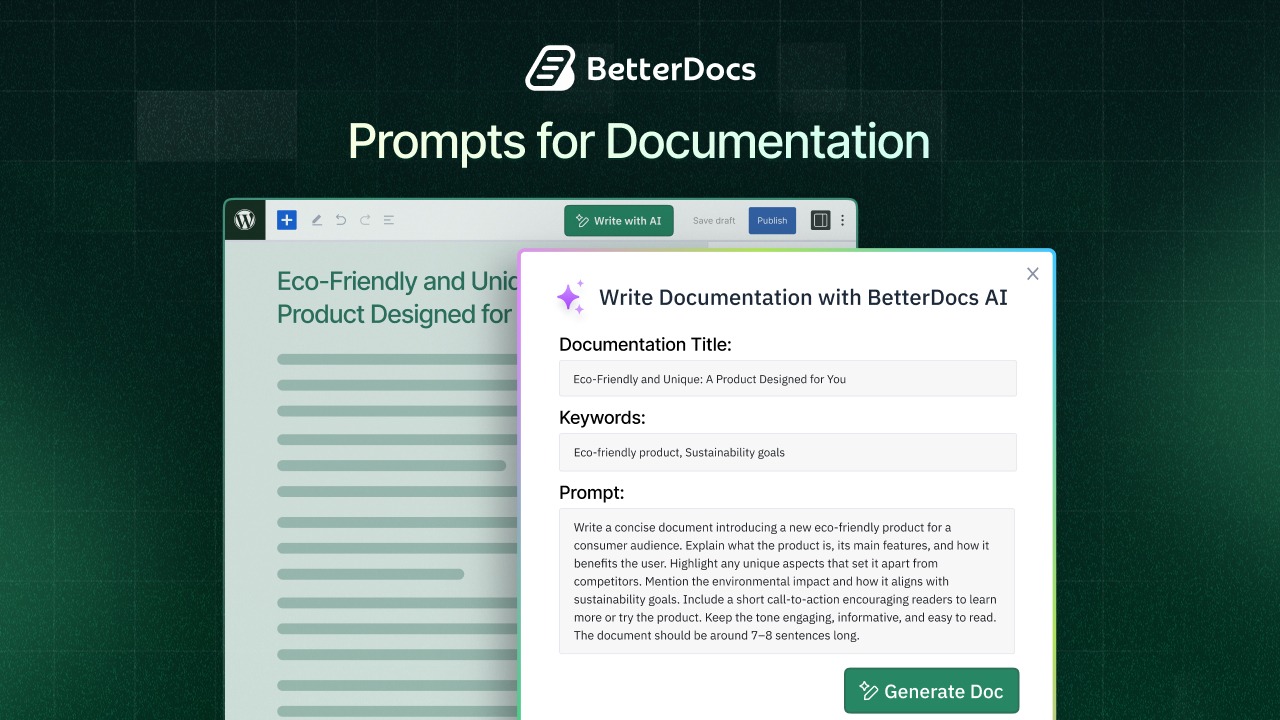Click the BetterDocs AI sparkle icon in the dialog
Image resolution: width=1280 pixels, height=720 pixels.
point(570,297)
